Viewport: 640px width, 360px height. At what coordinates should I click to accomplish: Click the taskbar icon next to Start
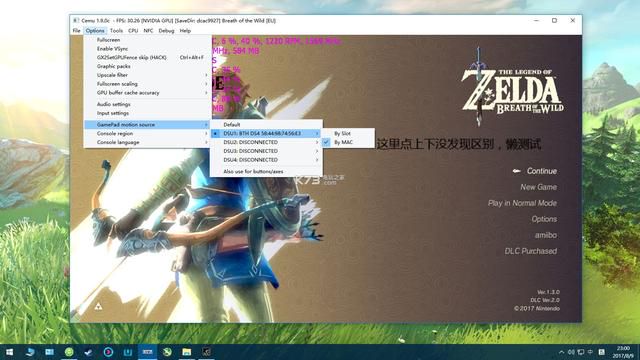[x=30, y=352]
